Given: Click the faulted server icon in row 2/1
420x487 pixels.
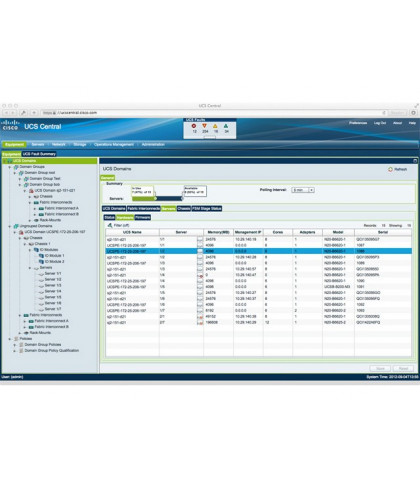Looking at the screenshot, I should pyautogui.click(x=200, y=317).
